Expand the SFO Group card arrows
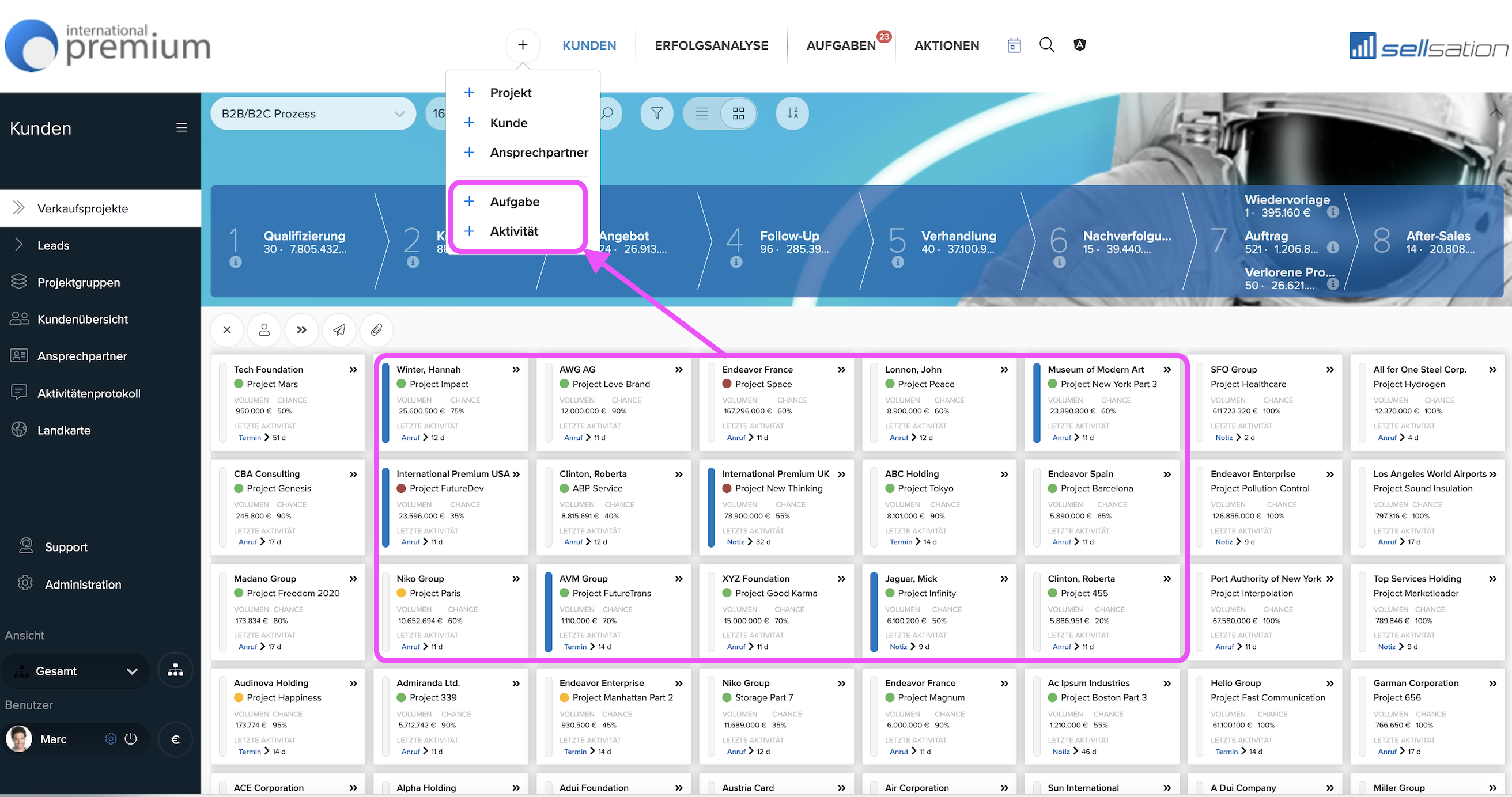Screen dimensions: 1512x797 1330,370
